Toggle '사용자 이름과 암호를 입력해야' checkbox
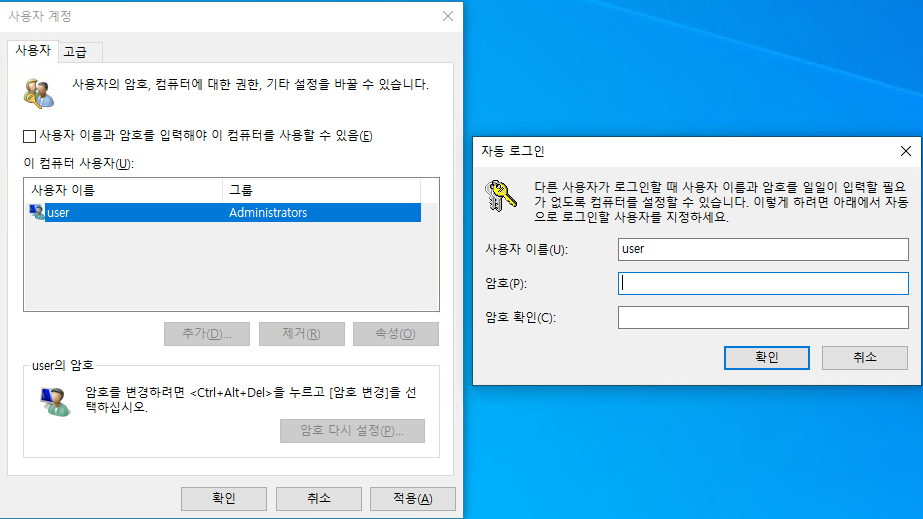The width and height of the screenshot is (923, 519). click(x=29, y=136)
